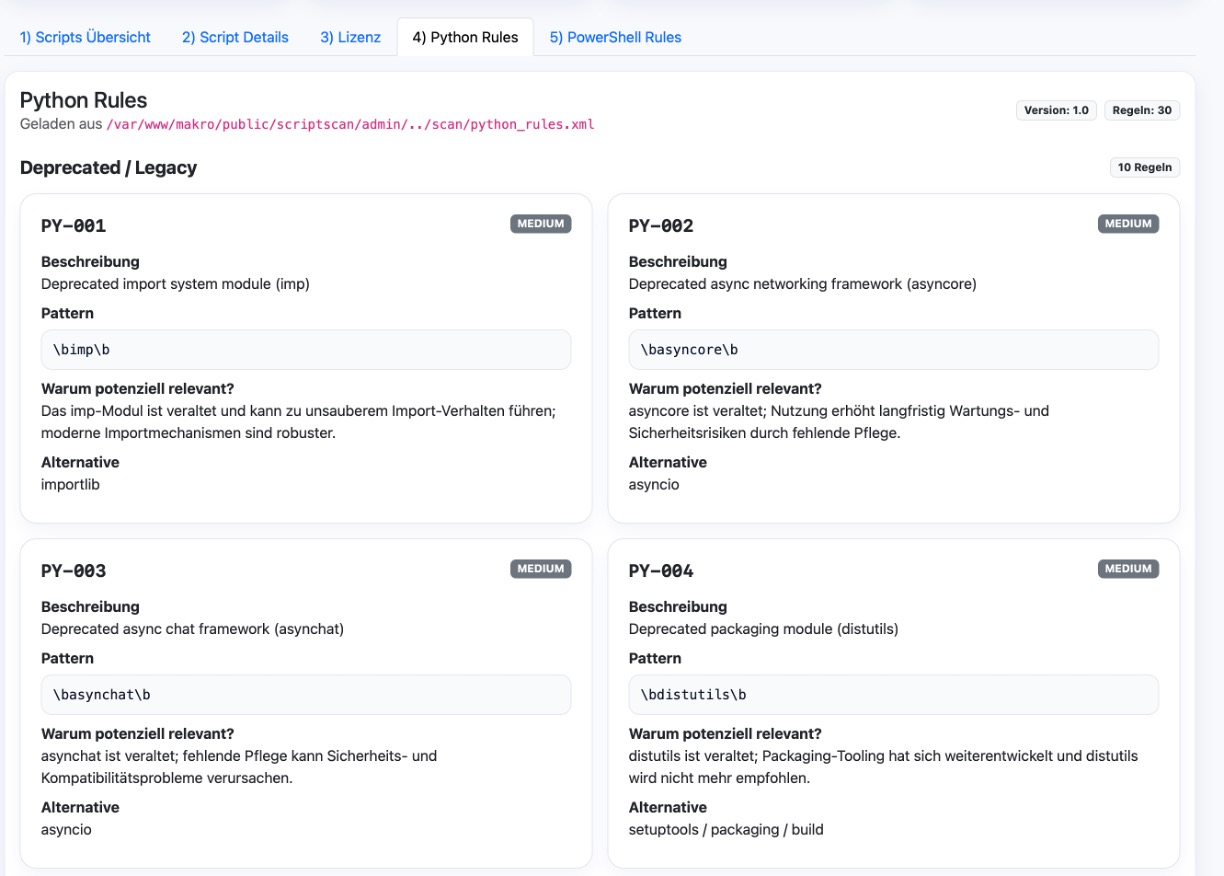
Task: Click the Regeln: 30 badge
Action: pyautogui.click(x=1142, y=110)
